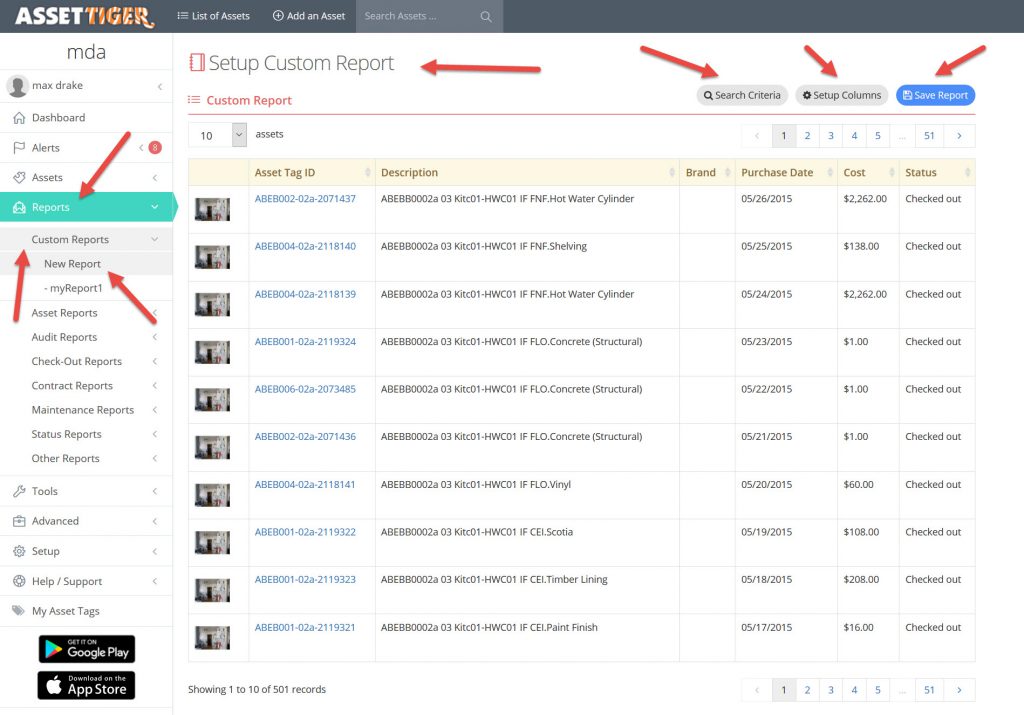Open Help / Support in sidebar
The height and width of the screenshot is (715, 1024).
pyautogui.click(x=66, y=581)
